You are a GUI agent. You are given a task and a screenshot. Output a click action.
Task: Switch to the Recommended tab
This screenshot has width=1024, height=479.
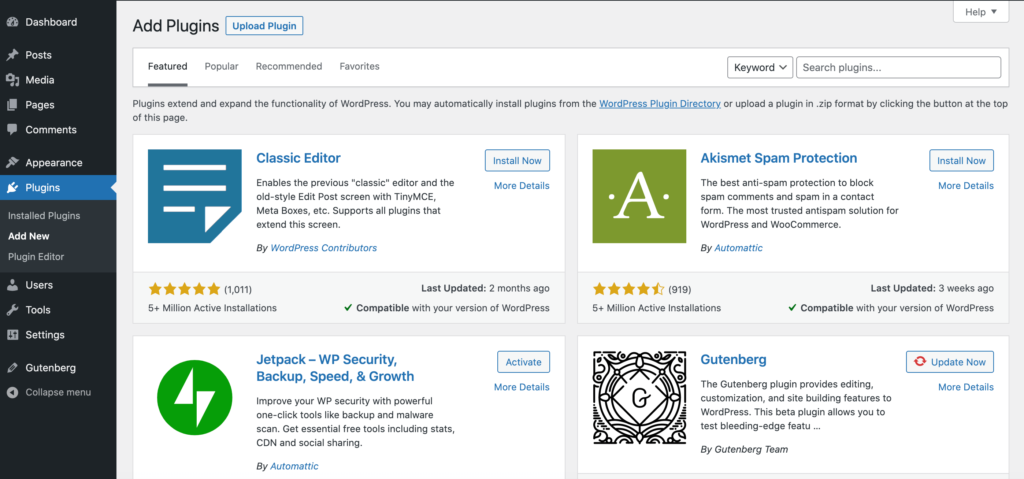289,66
